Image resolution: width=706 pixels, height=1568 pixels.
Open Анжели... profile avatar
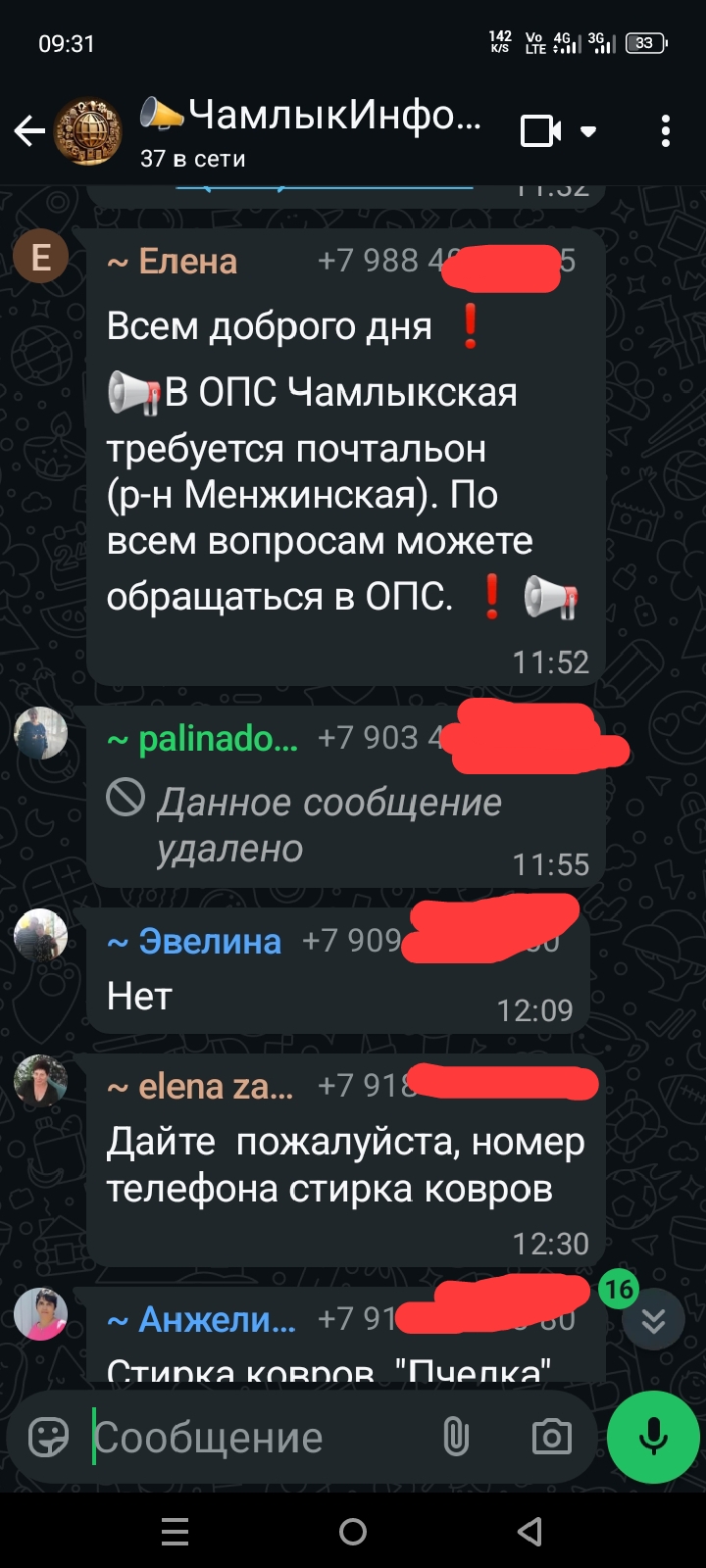(41, 1314)
